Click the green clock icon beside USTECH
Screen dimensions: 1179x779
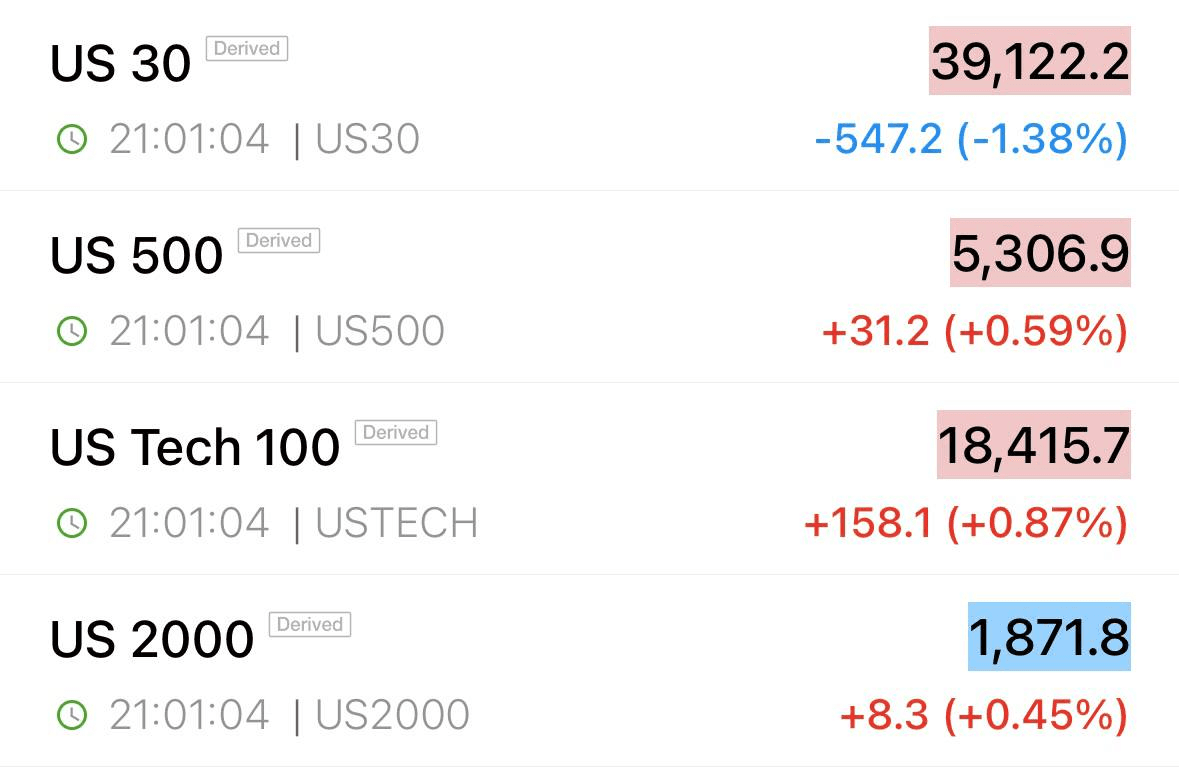pos(72,523)
